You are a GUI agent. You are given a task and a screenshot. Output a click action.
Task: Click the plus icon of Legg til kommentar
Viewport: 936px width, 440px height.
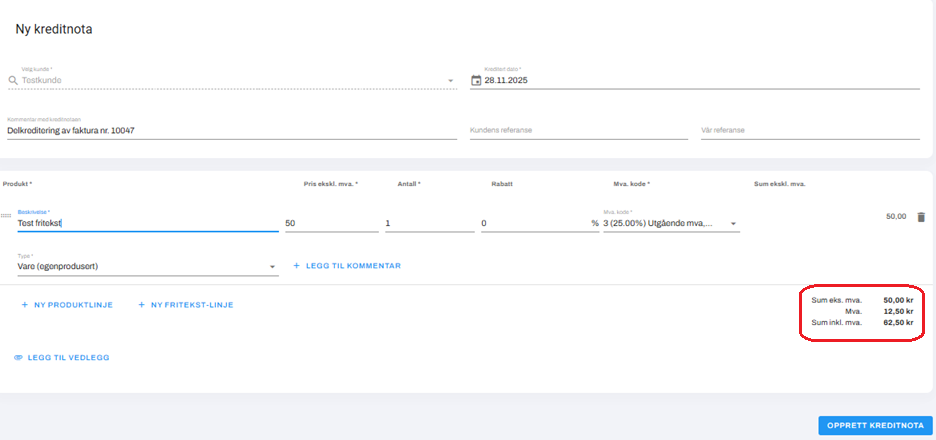296,266
